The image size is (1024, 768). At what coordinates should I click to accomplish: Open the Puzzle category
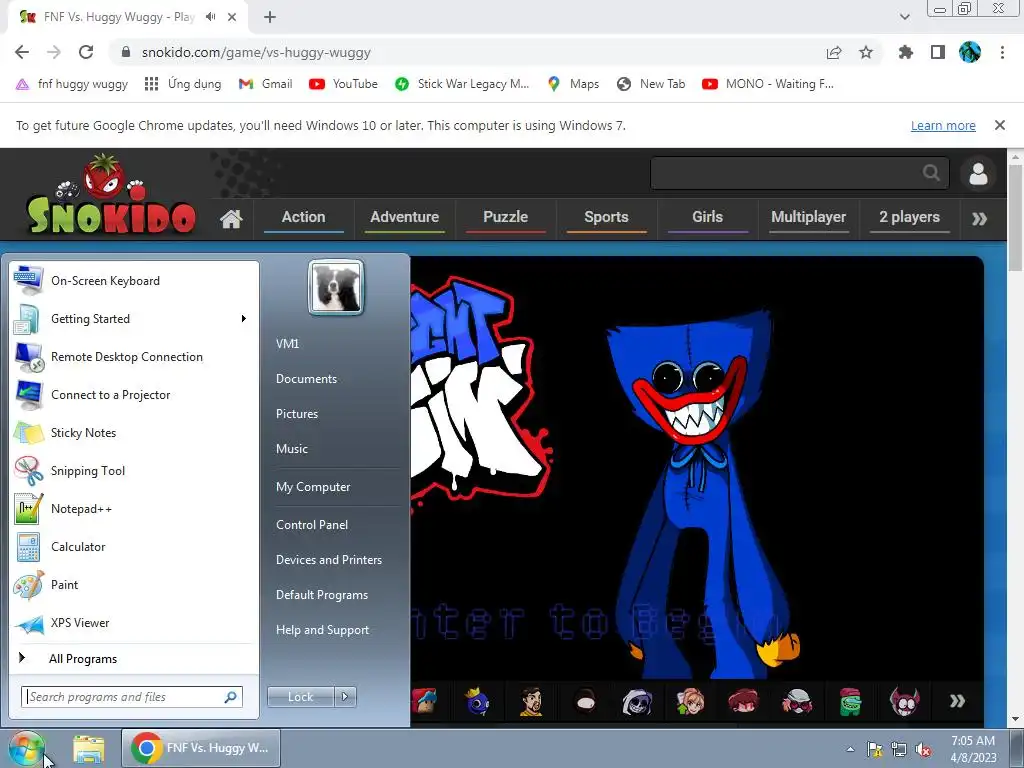click(x=505, y=217)
